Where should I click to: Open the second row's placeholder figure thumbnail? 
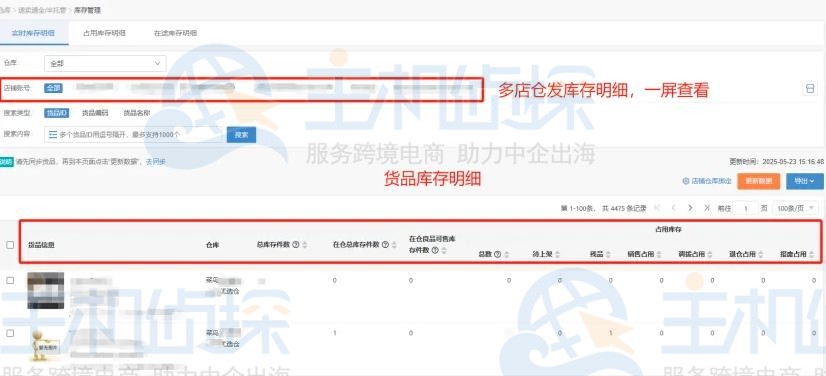[46, 344]
